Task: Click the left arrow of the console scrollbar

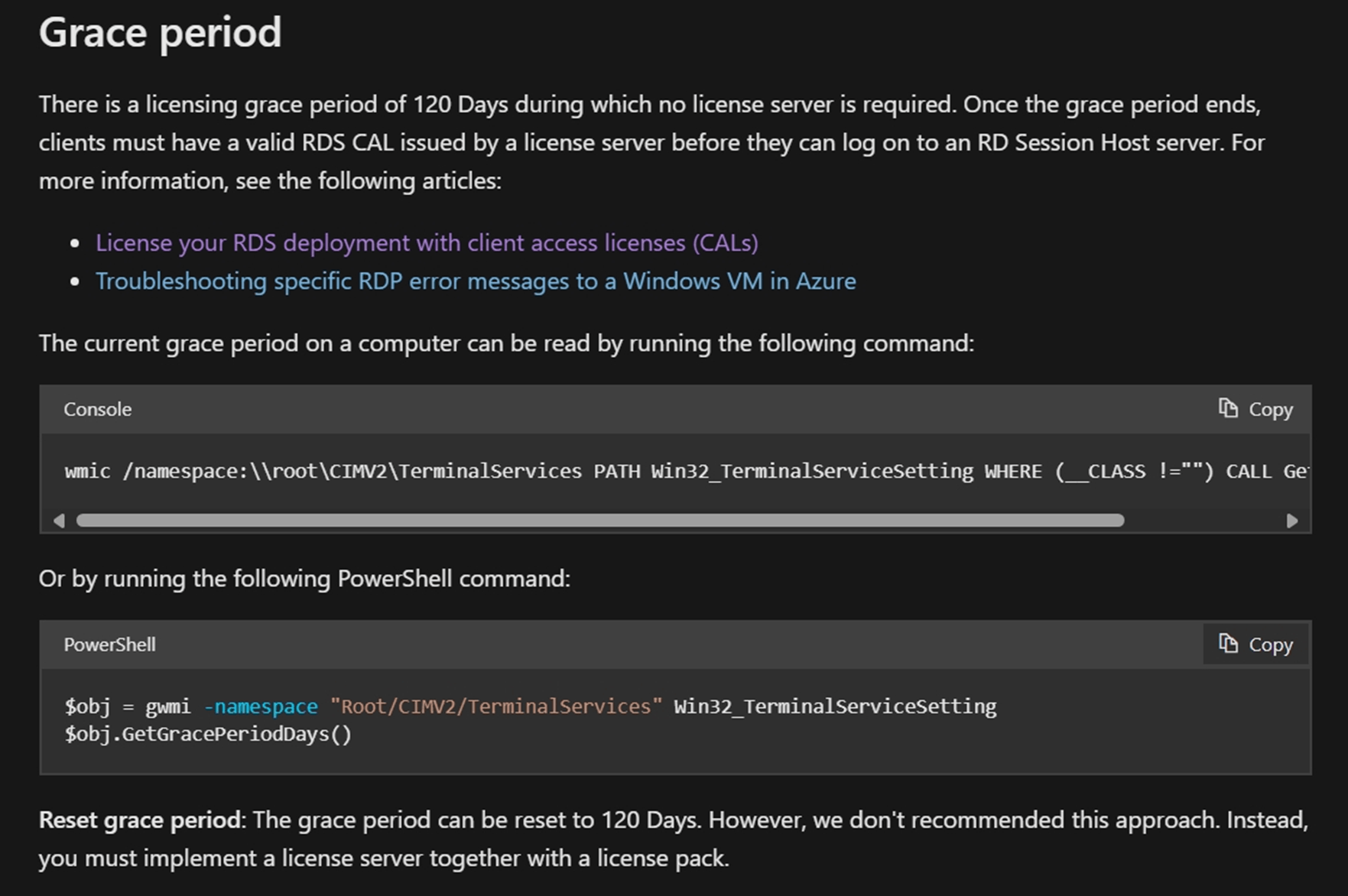Action: pyautogui.click(x=59, y=521)
